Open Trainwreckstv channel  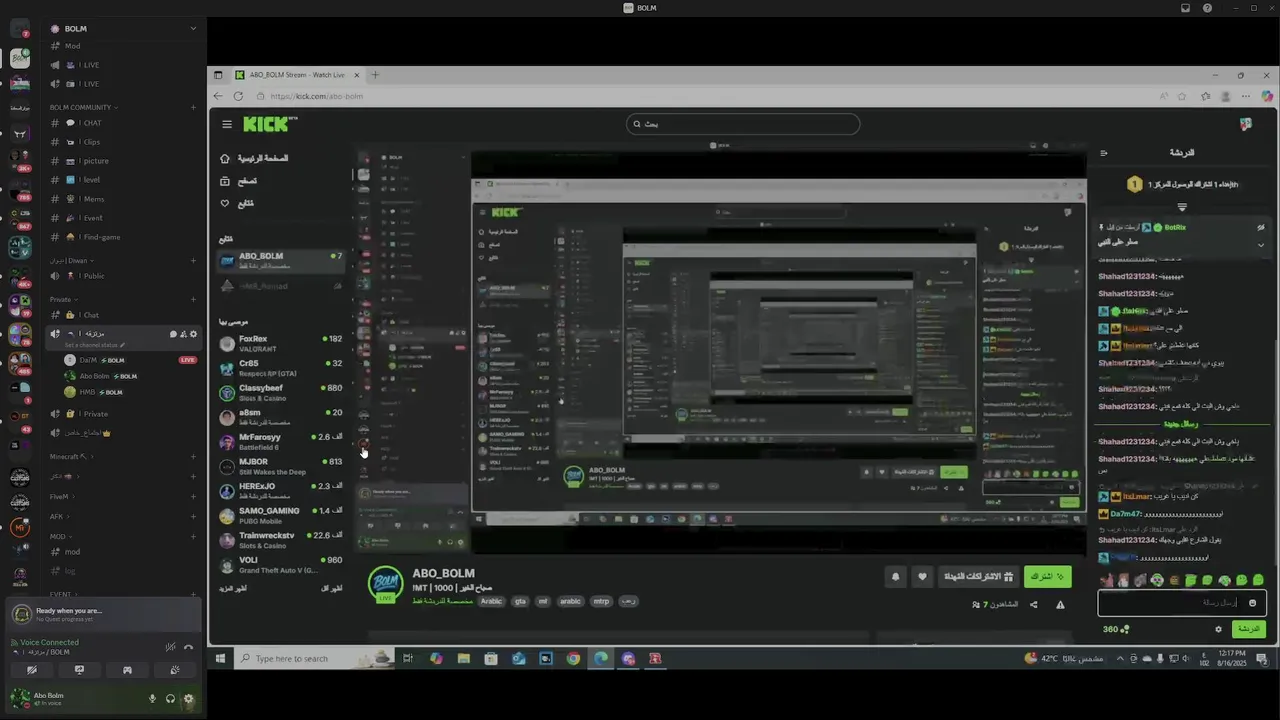(x=281, y=539)
